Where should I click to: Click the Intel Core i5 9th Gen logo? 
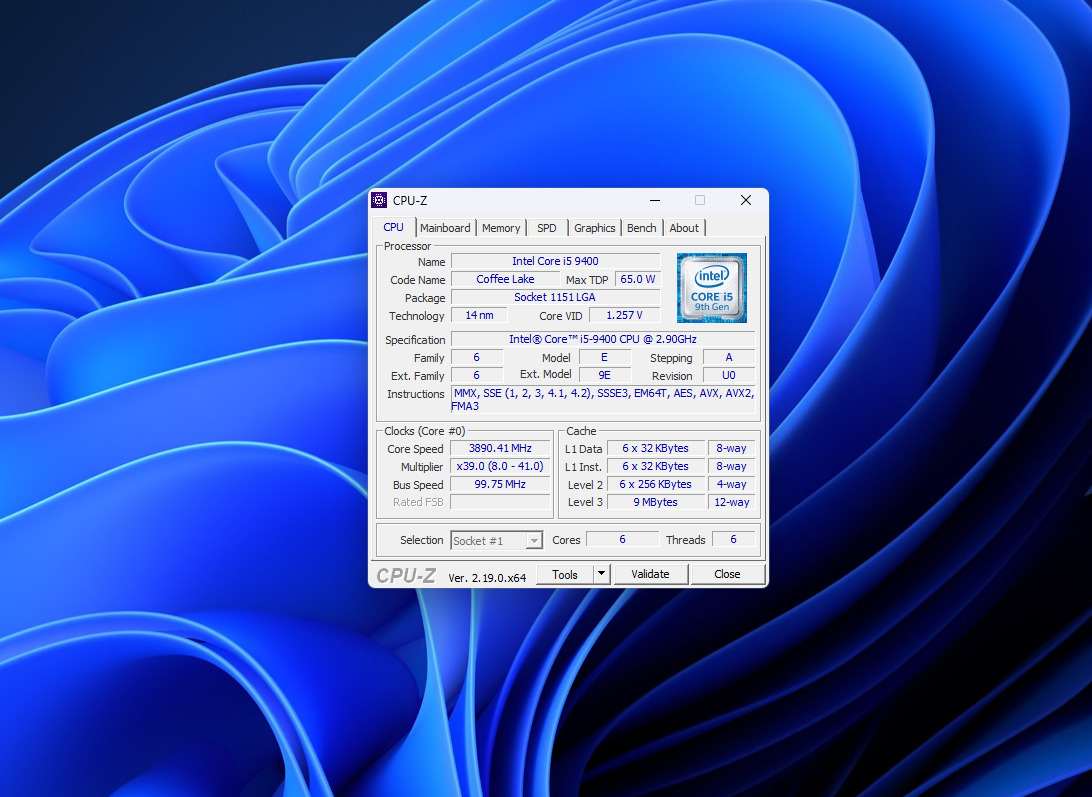coord(712,288)
